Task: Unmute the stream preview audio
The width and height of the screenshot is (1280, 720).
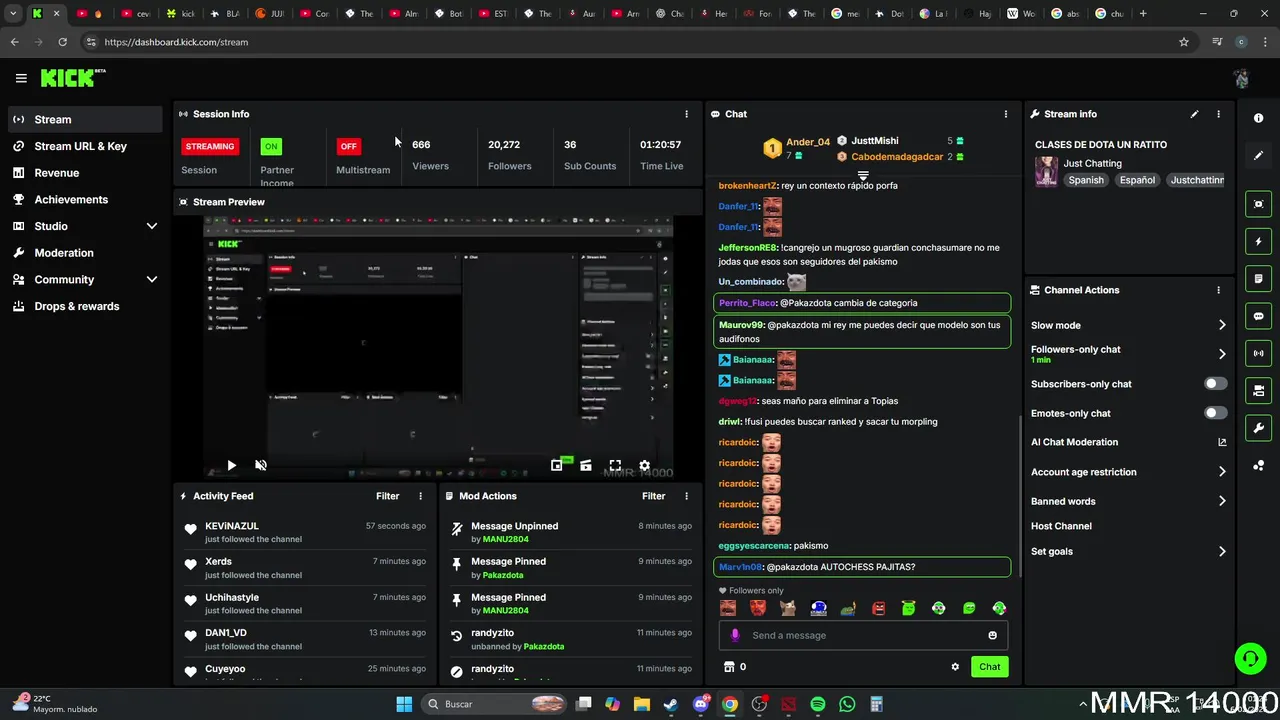Action: coord(261,465)
